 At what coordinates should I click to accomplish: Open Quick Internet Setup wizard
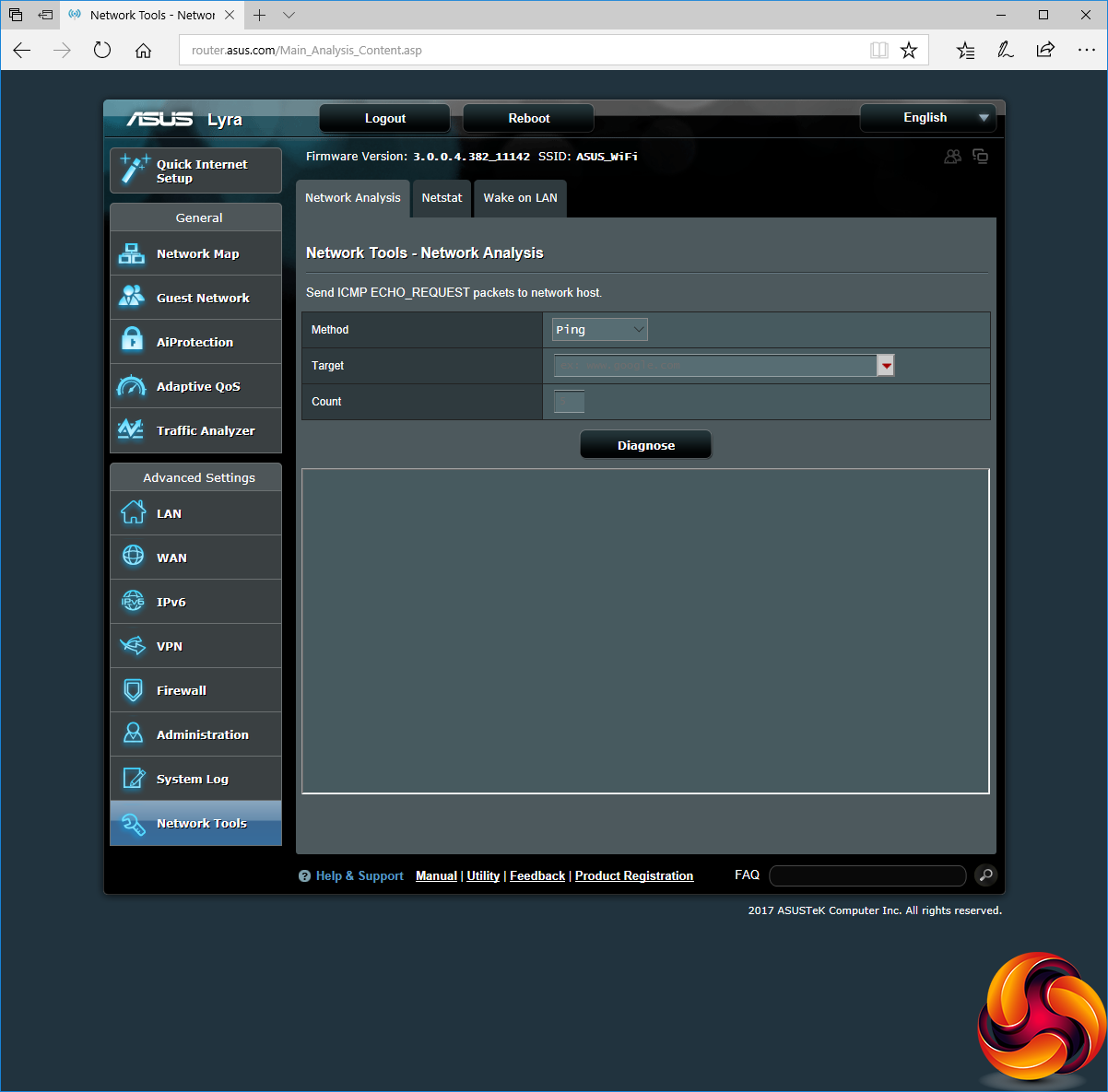coord(195,170)
